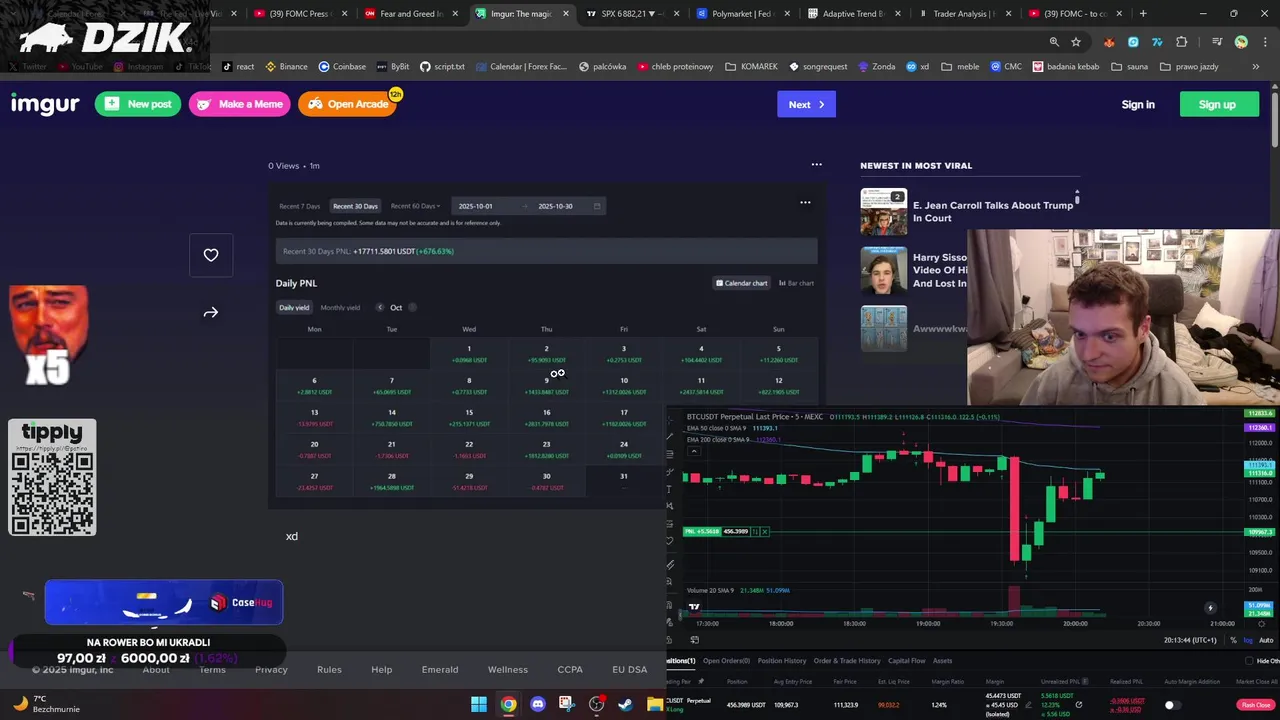Open the palcówka bookmark folder

601,66
